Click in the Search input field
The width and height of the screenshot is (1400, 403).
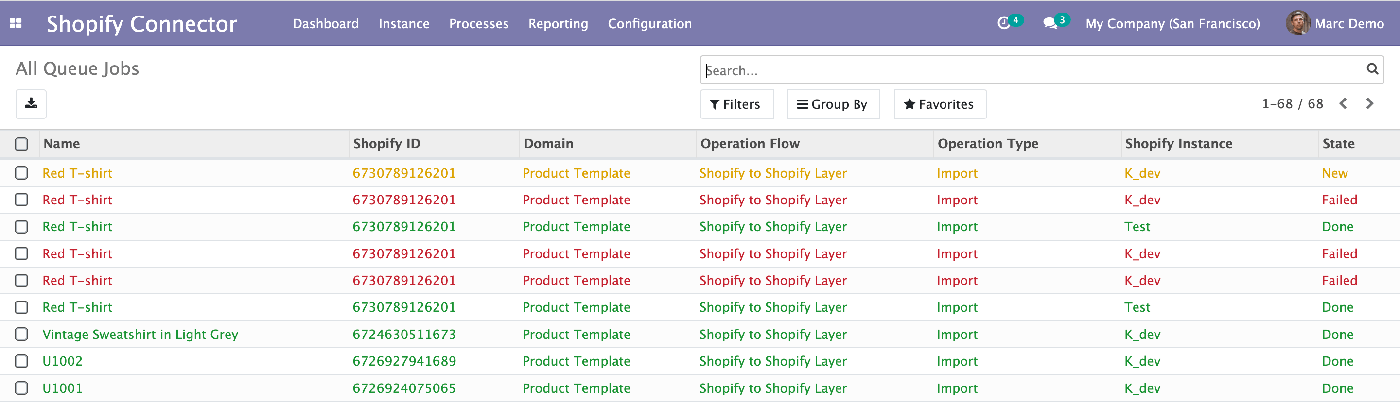pyautogui.click(x=1033, y=70)
